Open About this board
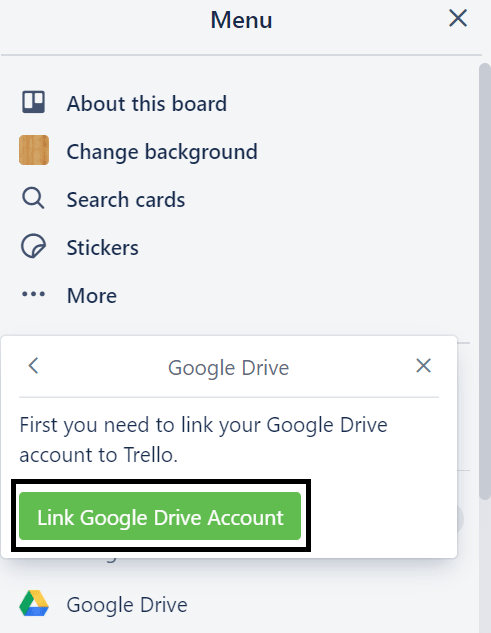The width and height of the screenshot is (491, 633). point(147,104)
